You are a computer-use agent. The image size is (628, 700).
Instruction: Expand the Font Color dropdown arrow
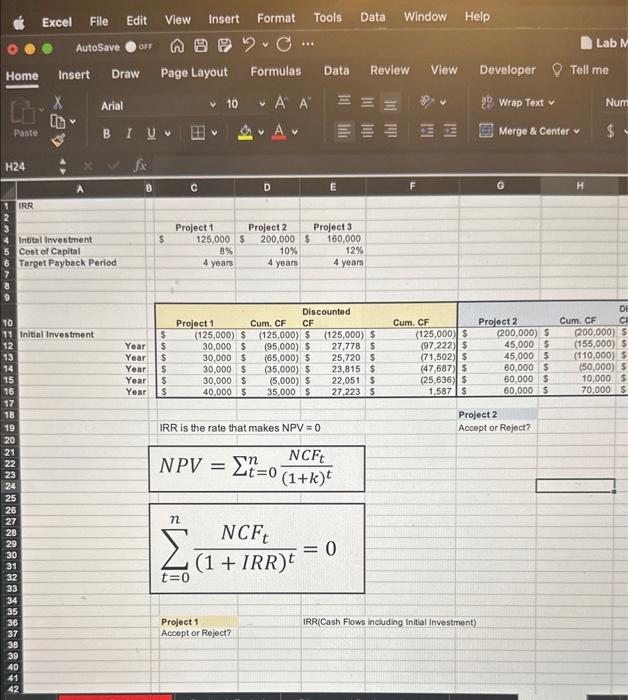[295, 132]
